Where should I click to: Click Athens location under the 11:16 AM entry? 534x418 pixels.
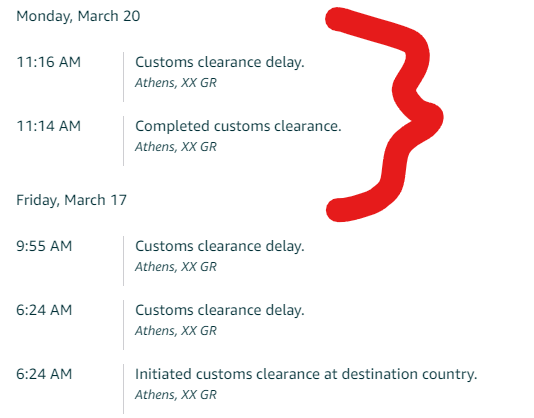pos(176,83)
